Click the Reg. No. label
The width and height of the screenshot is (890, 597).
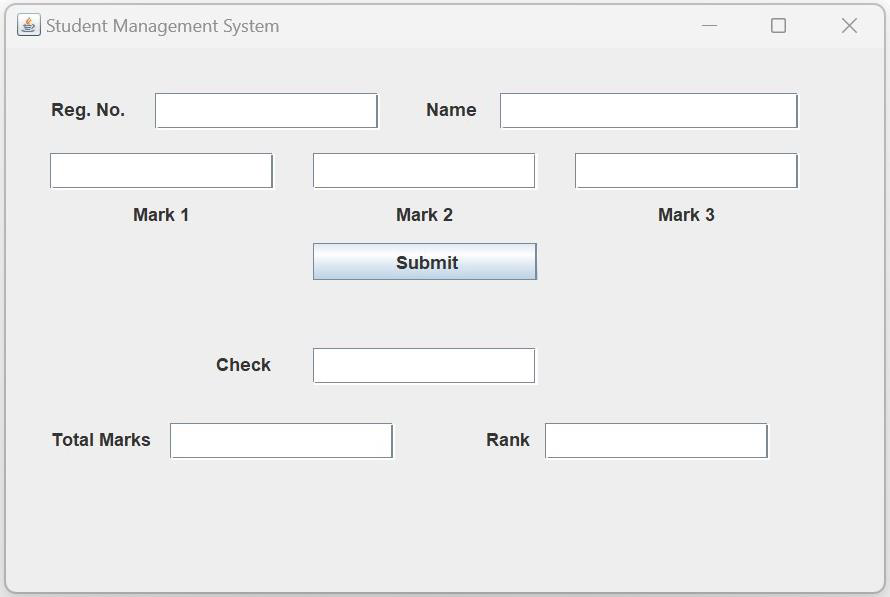click(x=88, y=110)
